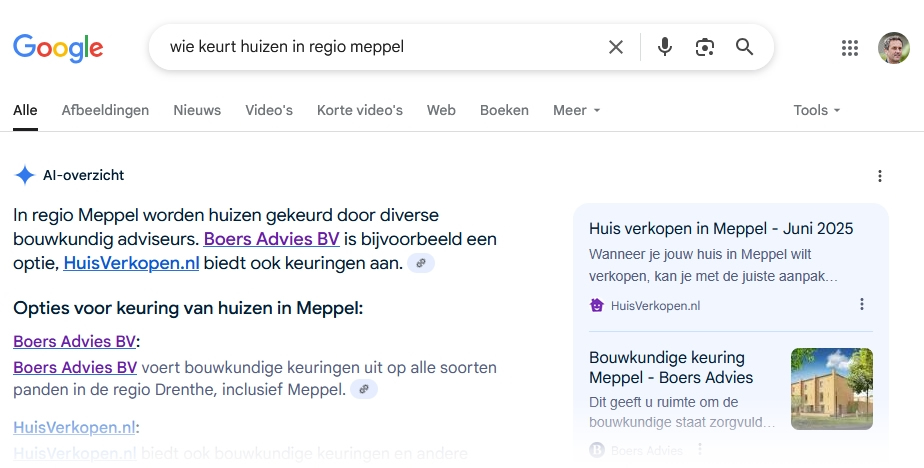This screenshot has height=468, width=924.
Task: Expand the Meer dropdown
Action: click(576, 110)
